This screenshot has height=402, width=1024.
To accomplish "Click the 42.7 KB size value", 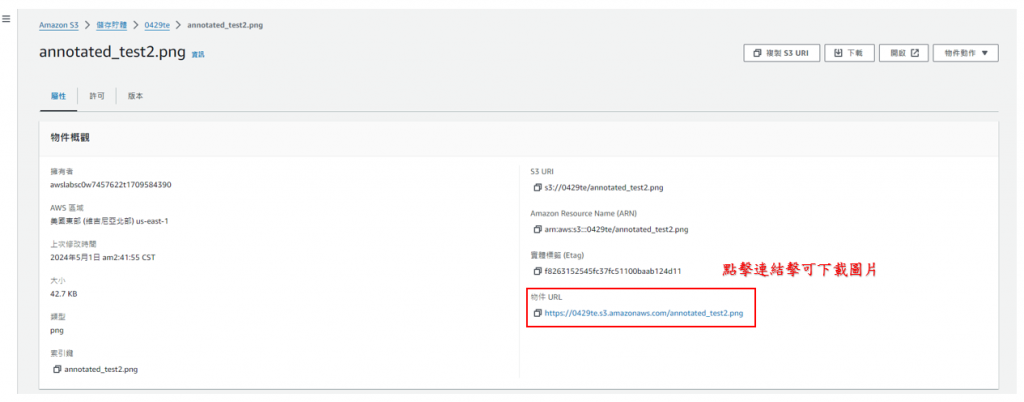I will (x=64, y=294).
